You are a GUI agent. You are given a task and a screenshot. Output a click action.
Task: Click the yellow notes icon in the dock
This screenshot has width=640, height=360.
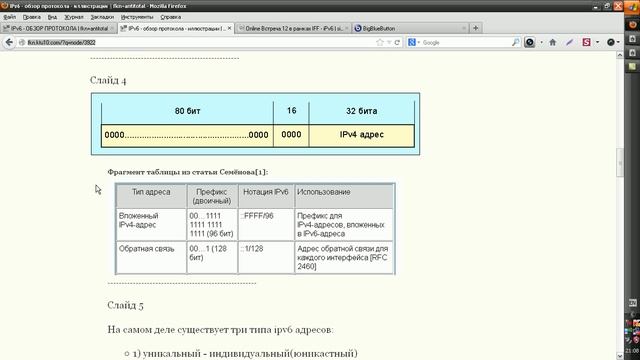(x=632, y=66)
